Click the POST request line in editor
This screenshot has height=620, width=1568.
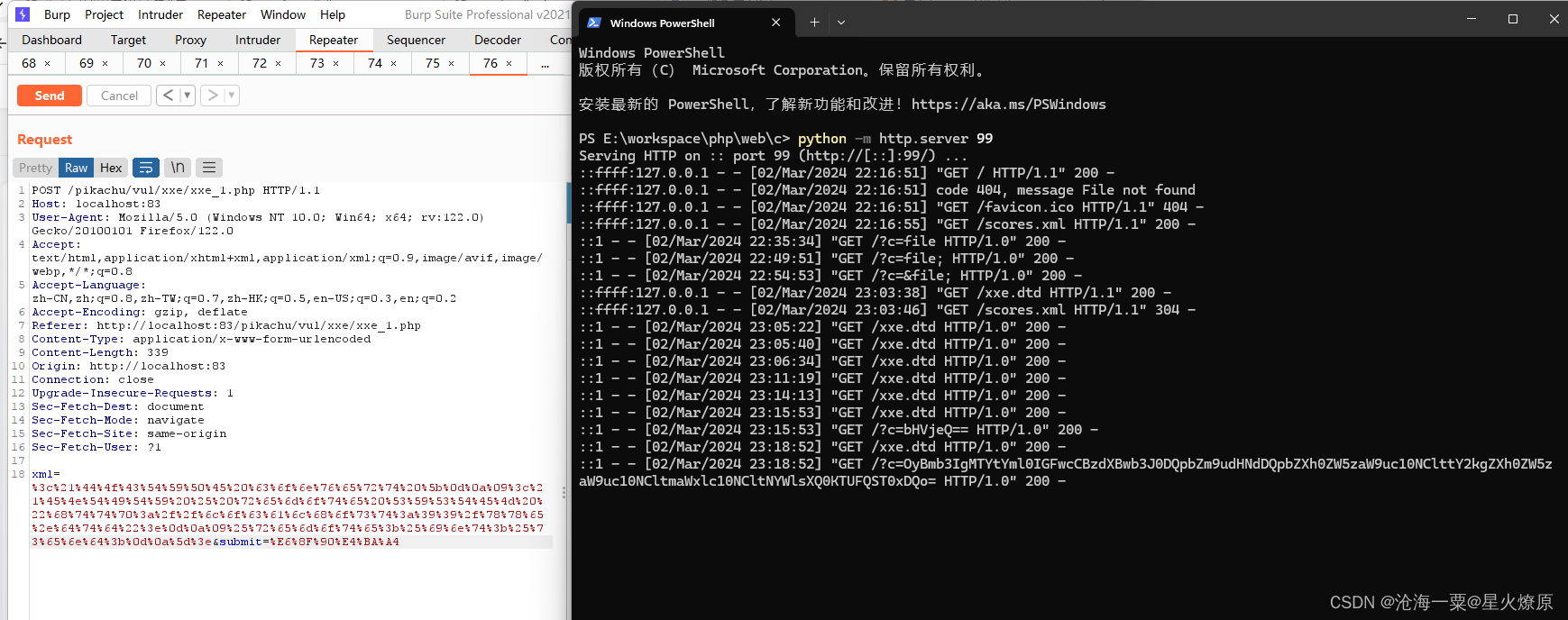coord(176,190)
